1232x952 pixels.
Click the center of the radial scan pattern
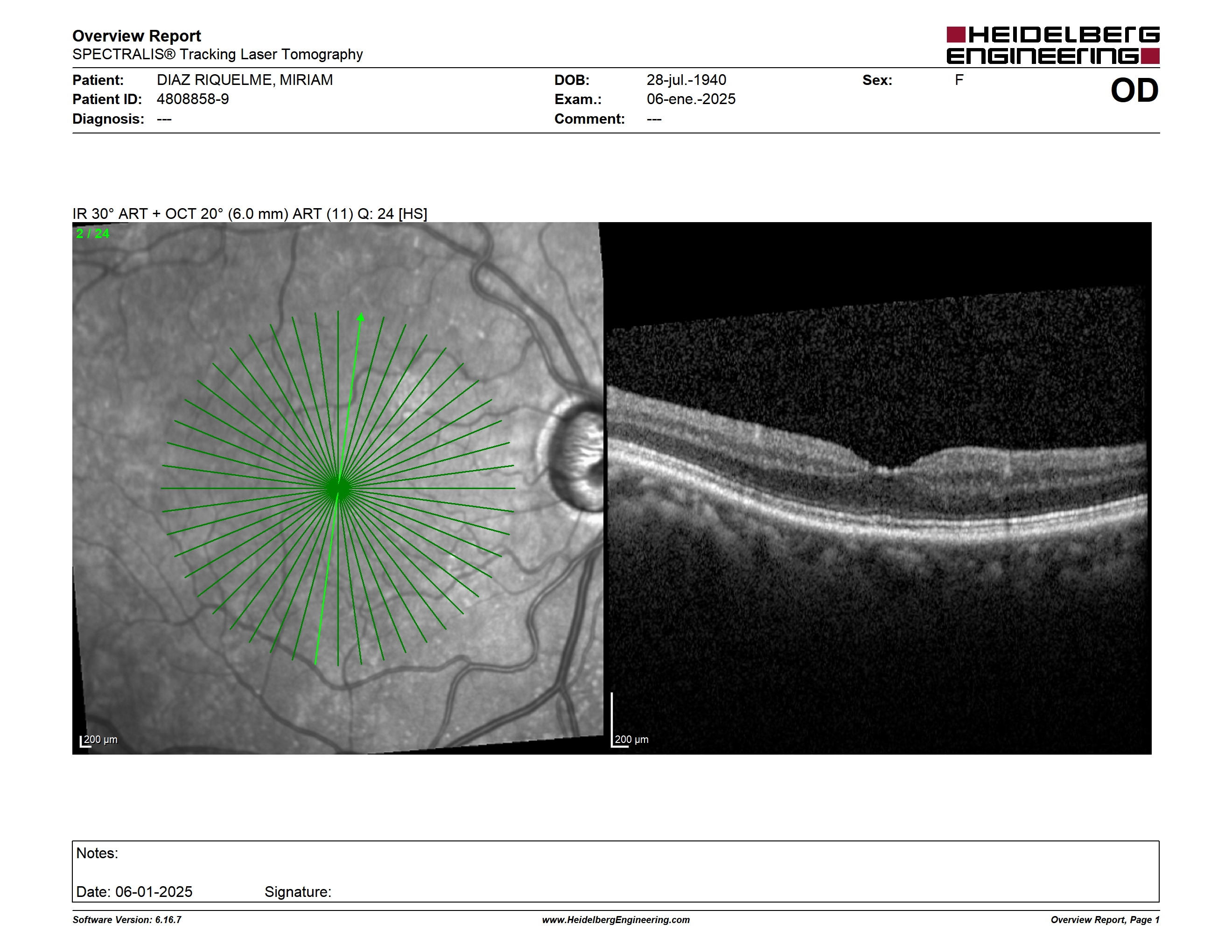pyautogui.click(x=338, y=488)
